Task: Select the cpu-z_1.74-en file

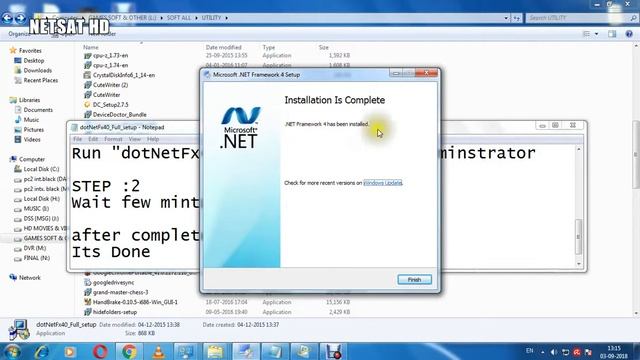Action: pyautogui.click(x=110, y=65)
